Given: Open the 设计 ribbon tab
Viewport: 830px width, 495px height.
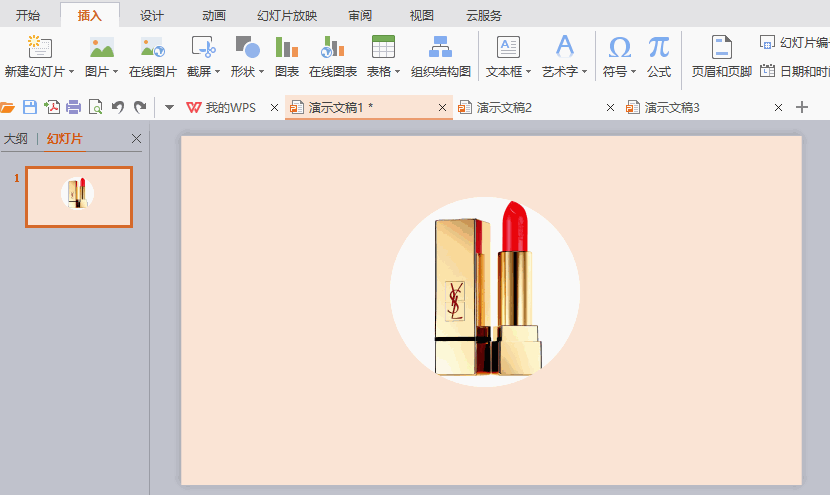Looking at the screenshot, I should coord(152,15).
